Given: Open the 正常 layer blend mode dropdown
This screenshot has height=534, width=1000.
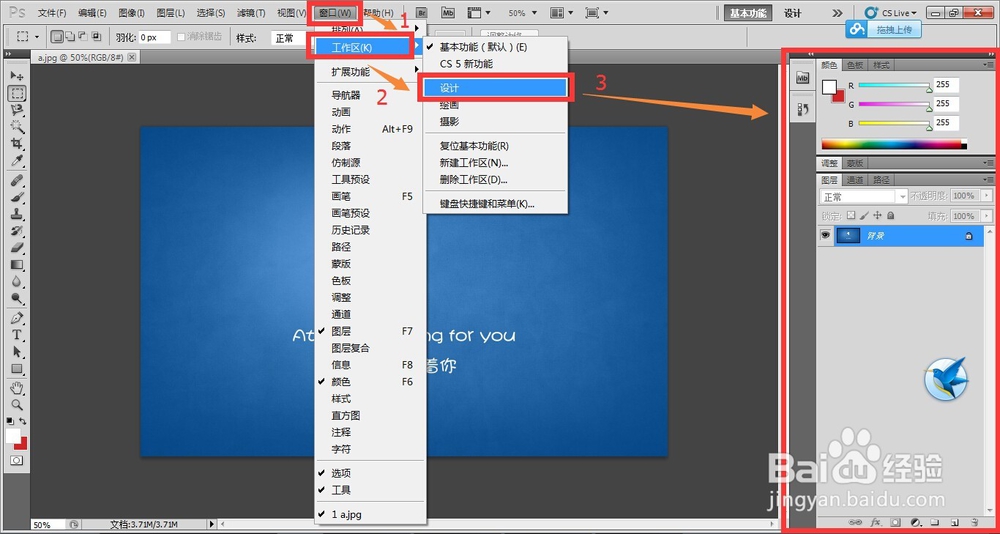Looking at the screenshot, I should click(864, 197).
